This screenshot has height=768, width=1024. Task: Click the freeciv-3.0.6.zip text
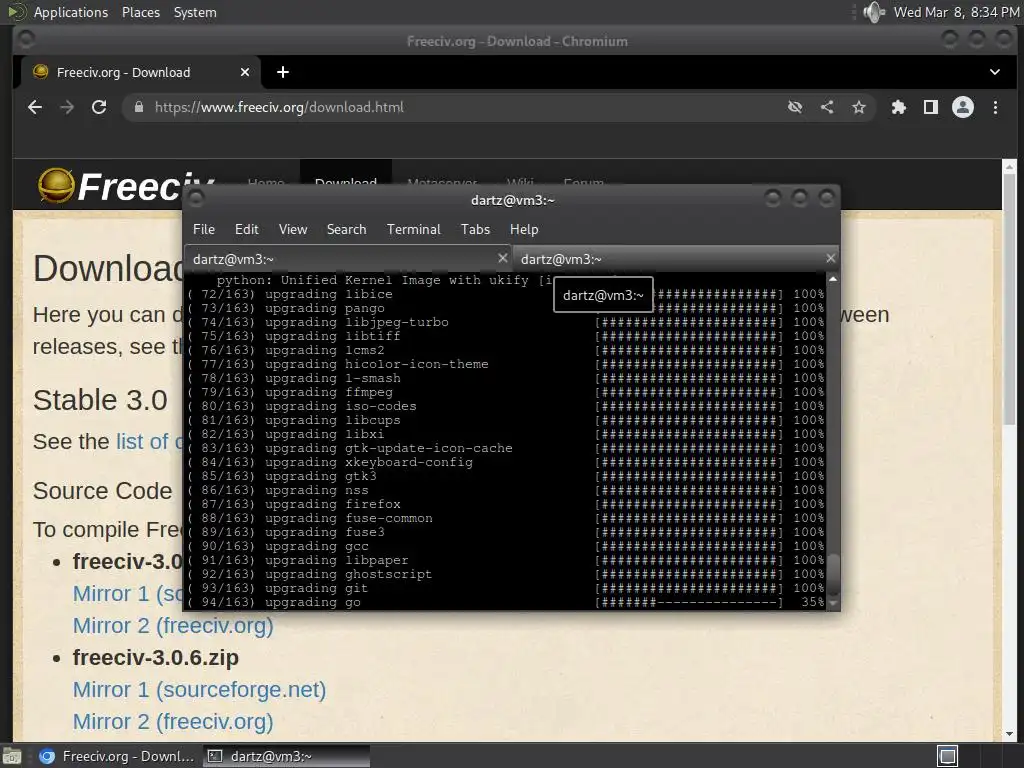pyautogui.click(x=155, y=658)
